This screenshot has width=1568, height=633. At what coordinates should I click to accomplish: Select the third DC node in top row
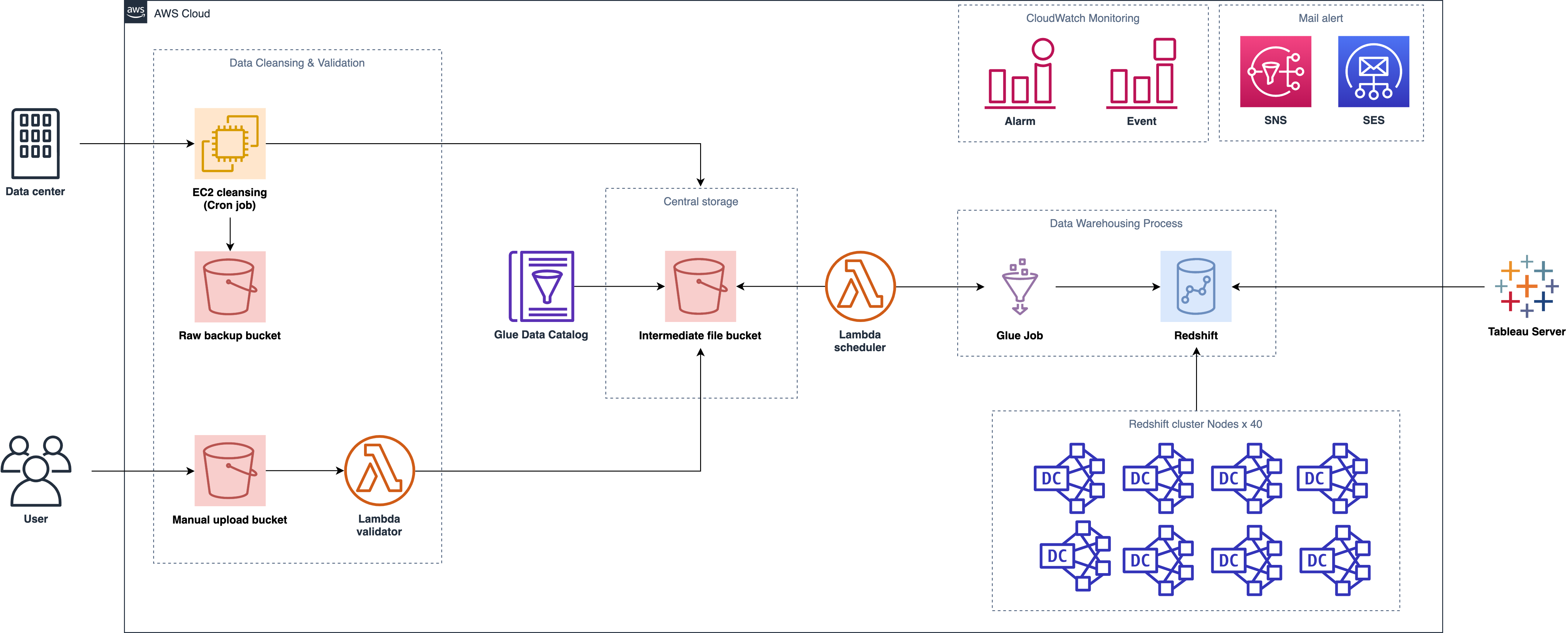[1246, 478]
